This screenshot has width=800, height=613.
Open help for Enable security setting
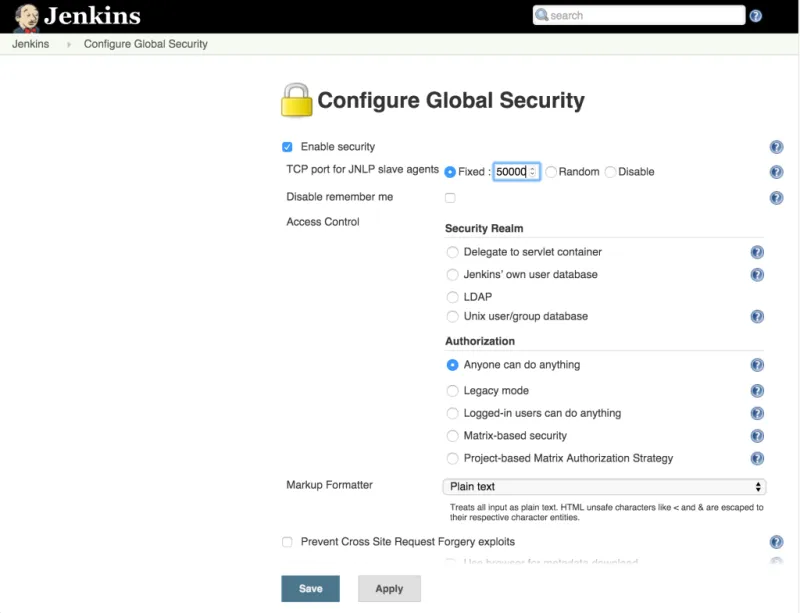(x=776, y=145)
